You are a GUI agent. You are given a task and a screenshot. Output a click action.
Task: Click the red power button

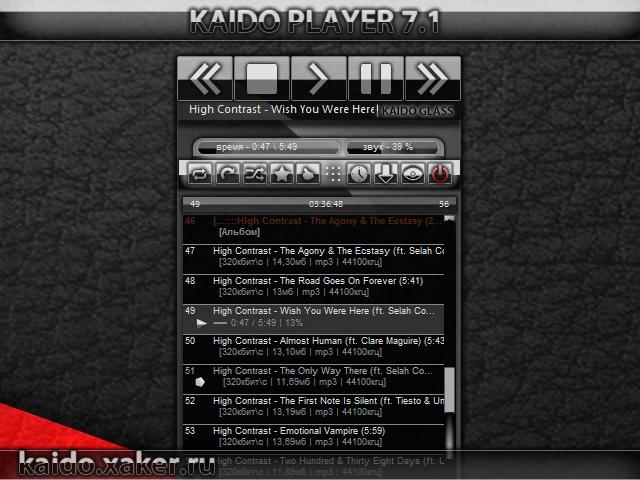point(440,174)
